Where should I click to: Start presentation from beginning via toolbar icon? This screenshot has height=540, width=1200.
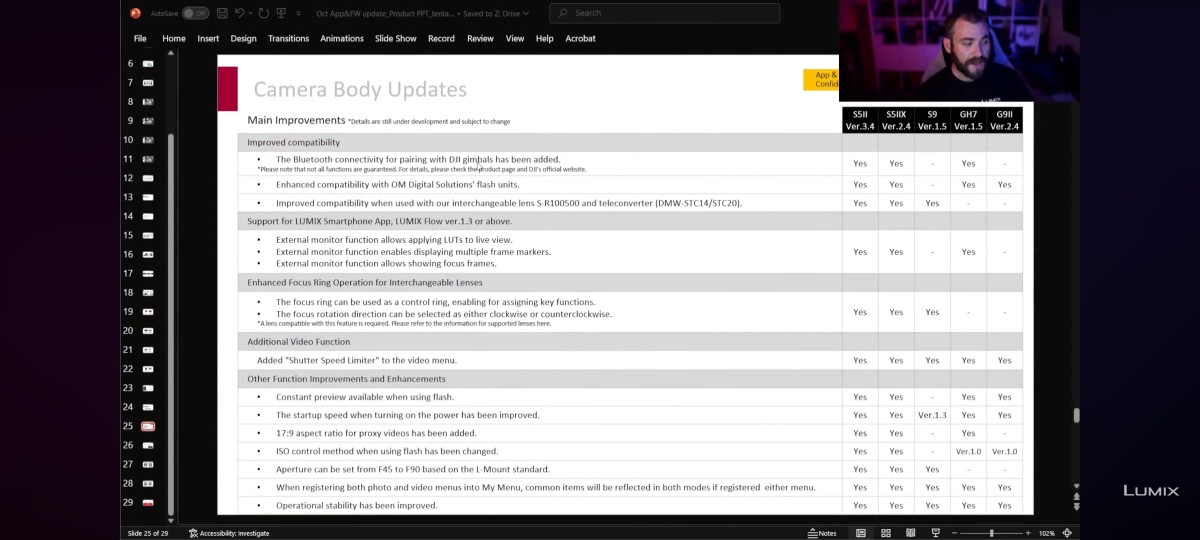click(x=283, y=13)
